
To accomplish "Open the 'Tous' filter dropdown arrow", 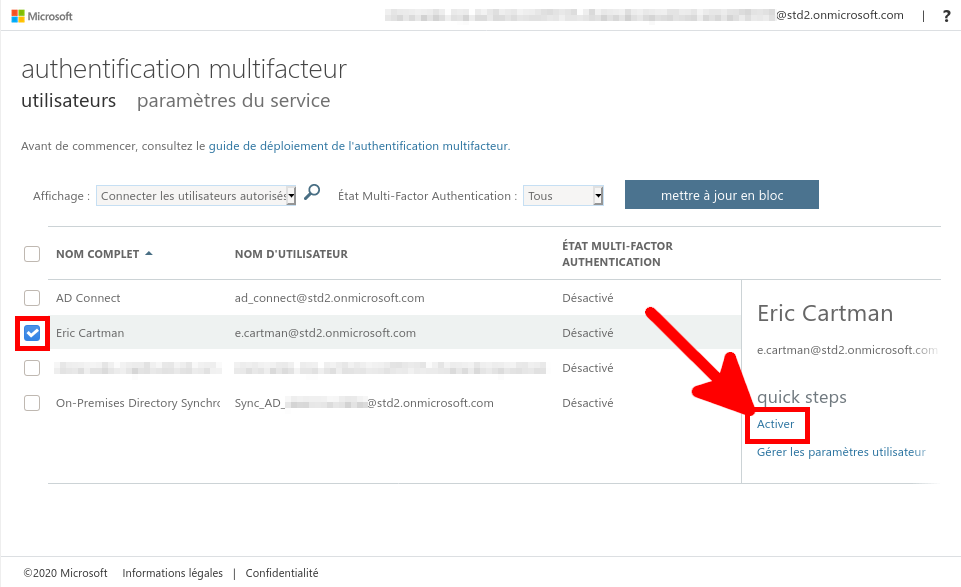I will click(x=597, y=195).
